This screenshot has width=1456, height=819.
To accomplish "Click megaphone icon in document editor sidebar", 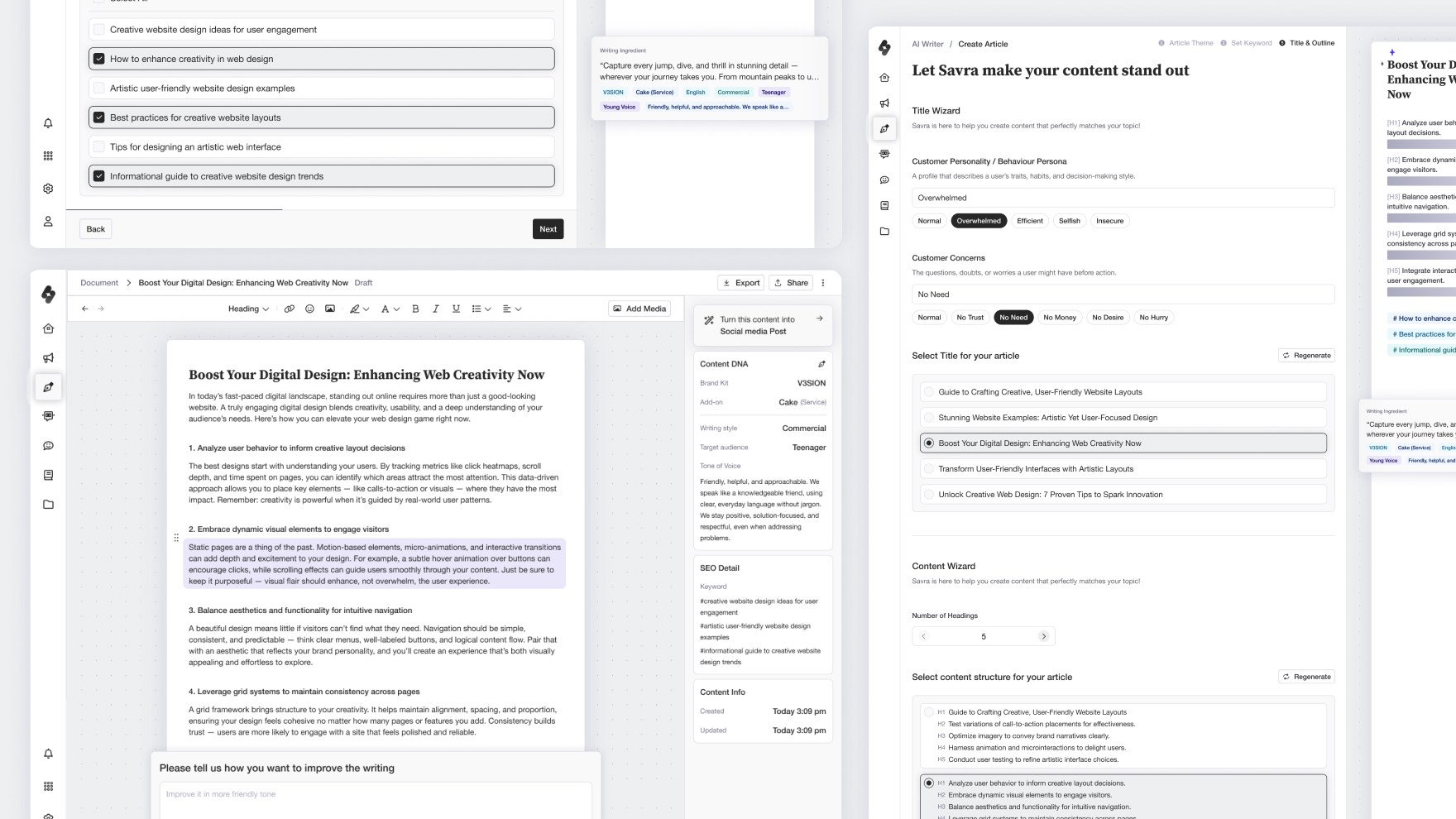I will coord(49,358).
